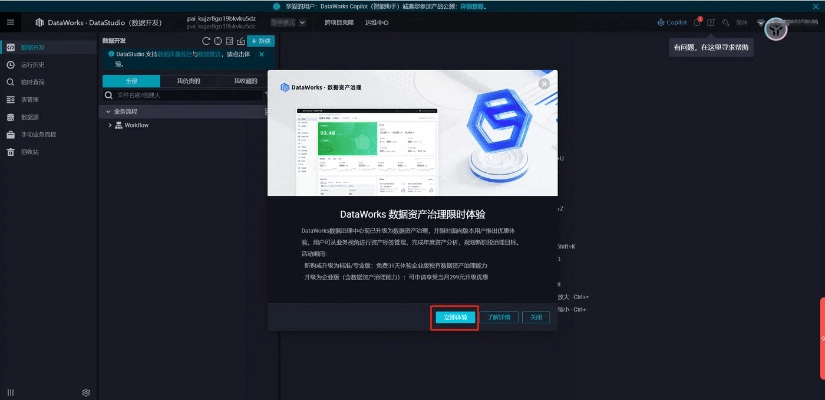
Task: Open the Copilot assistant
Action: pos(672,23)
